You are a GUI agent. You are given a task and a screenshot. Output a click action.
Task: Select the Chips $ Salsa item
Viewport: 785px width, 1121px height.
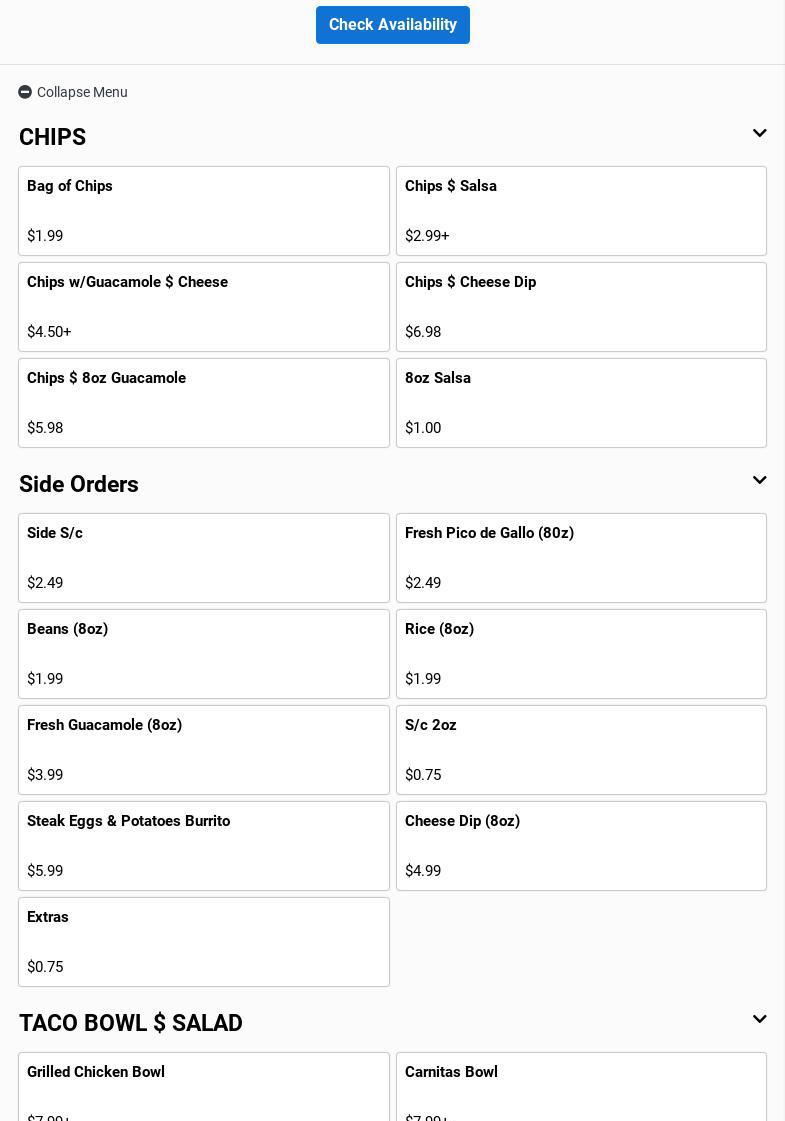pyautogui.click(x=581, y=211)
